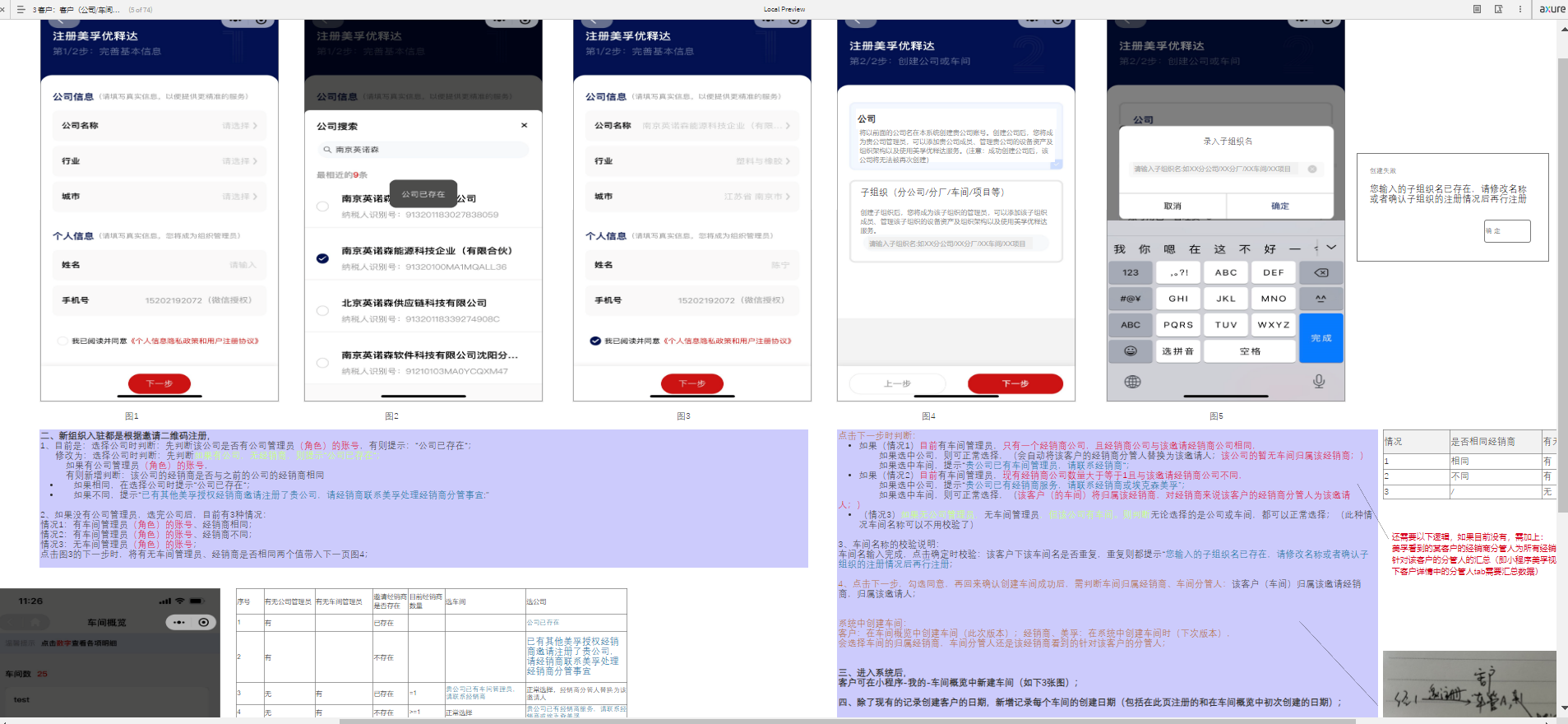The width and height of the screenshot is (1568, 724).
Task: Open privacy policy link in 图3
Action: (x=727, y=341)
